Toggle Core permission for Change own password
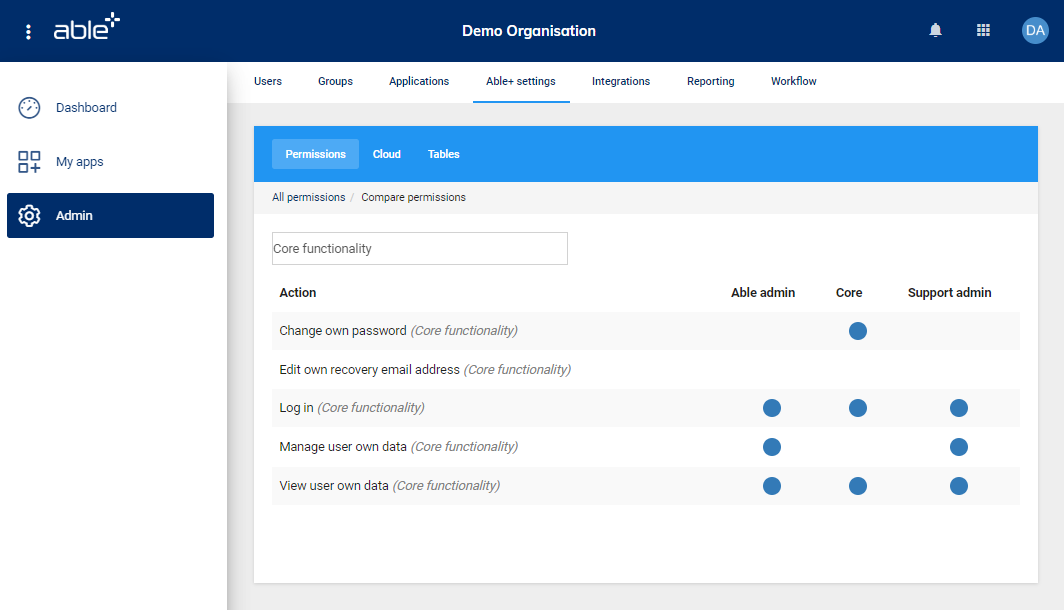The height and width of the screenshot is (610, 1064). click(x=857, y=331)
